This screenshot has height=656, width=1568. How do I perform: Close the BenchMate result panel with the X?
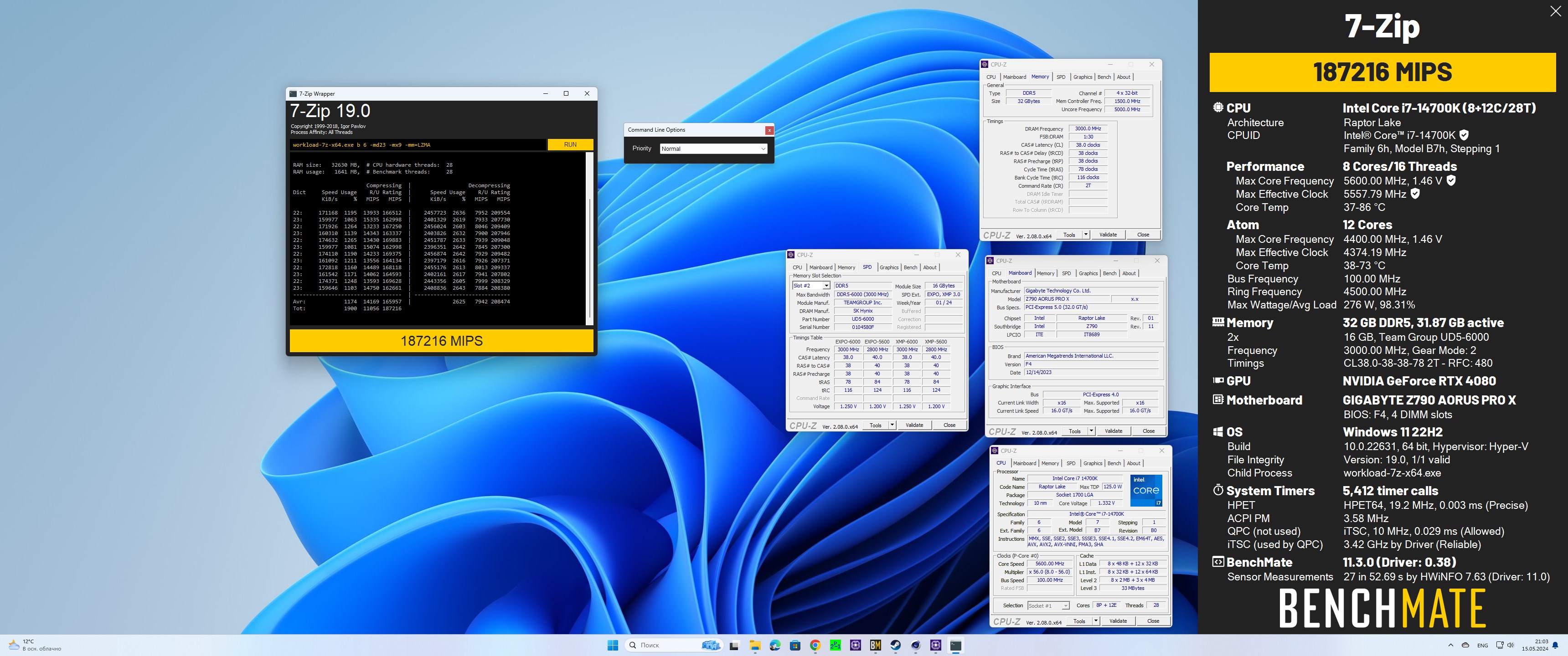[x=1555, y=11]
